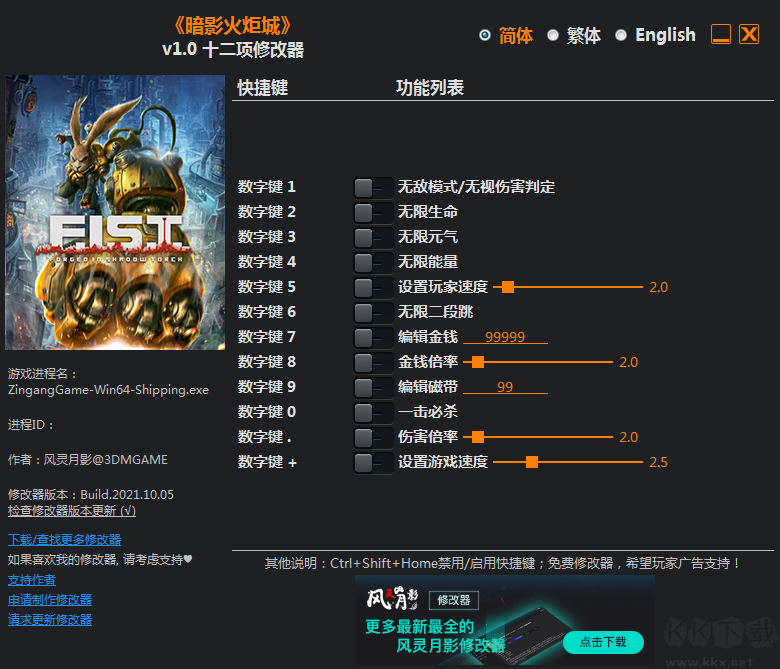
Task: Enable the 无敌模式 invincibility toggle
Action: point(373,187)
